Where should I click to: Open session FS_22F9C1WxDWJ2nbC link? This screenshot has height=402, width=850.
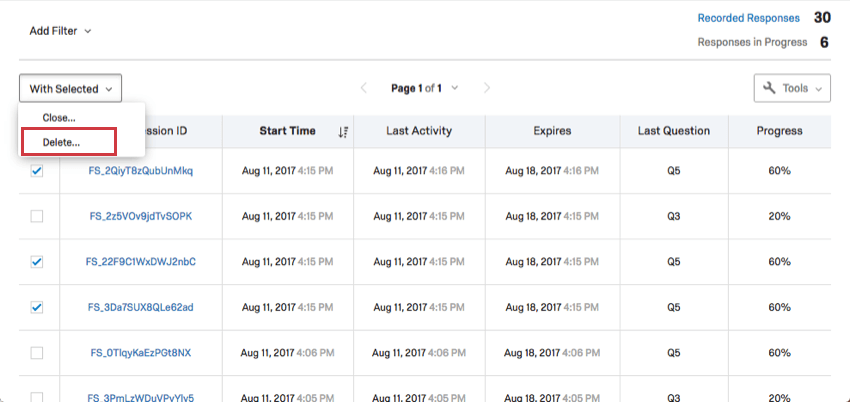pos(141,262)
